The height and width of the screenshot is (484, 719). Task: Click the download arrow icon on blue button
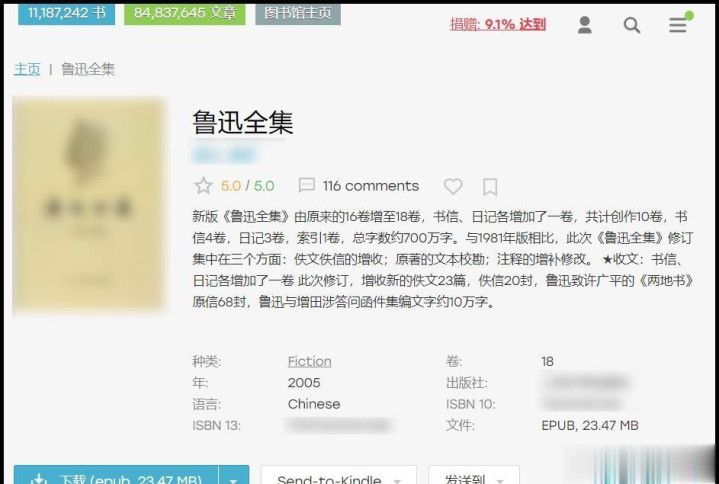[39, 479]
